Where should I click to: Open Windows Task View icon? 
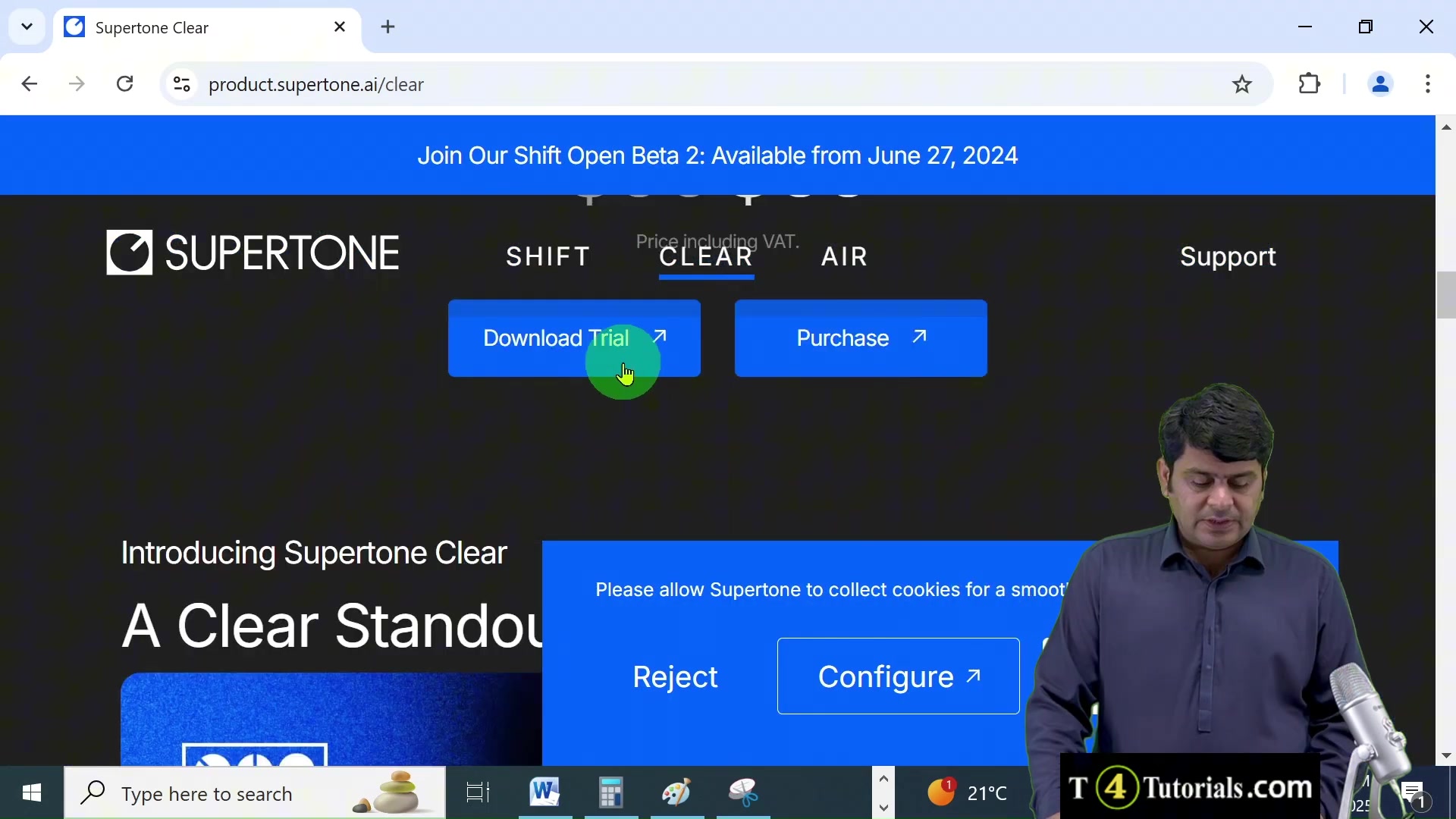(478, 792)
